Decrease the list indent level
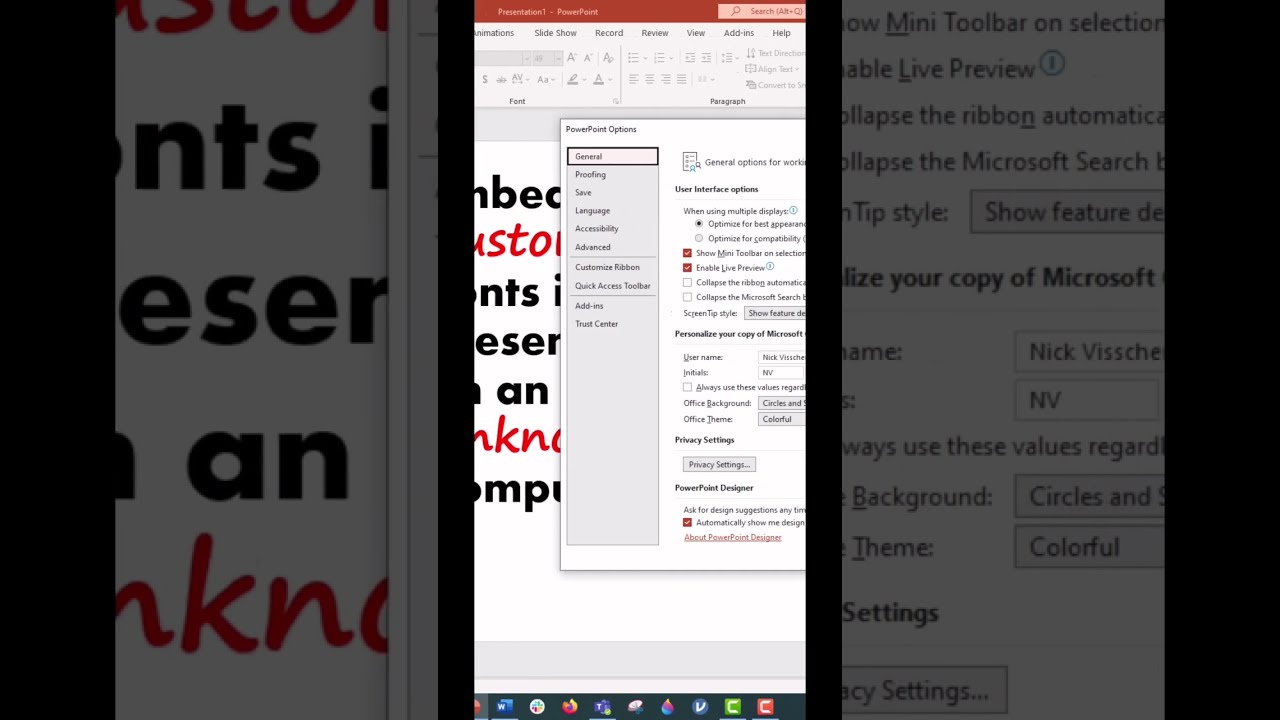The image size is (1280, 720). [x=689, y=58]
